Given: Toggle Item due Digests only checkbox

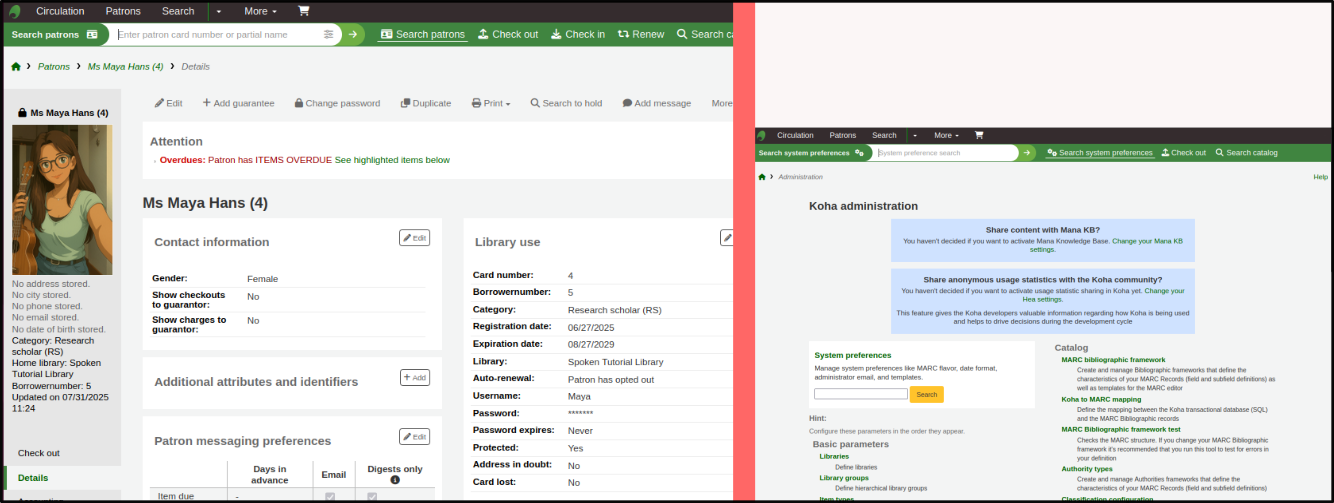Looking at the screenshot, I should point(372,496).
